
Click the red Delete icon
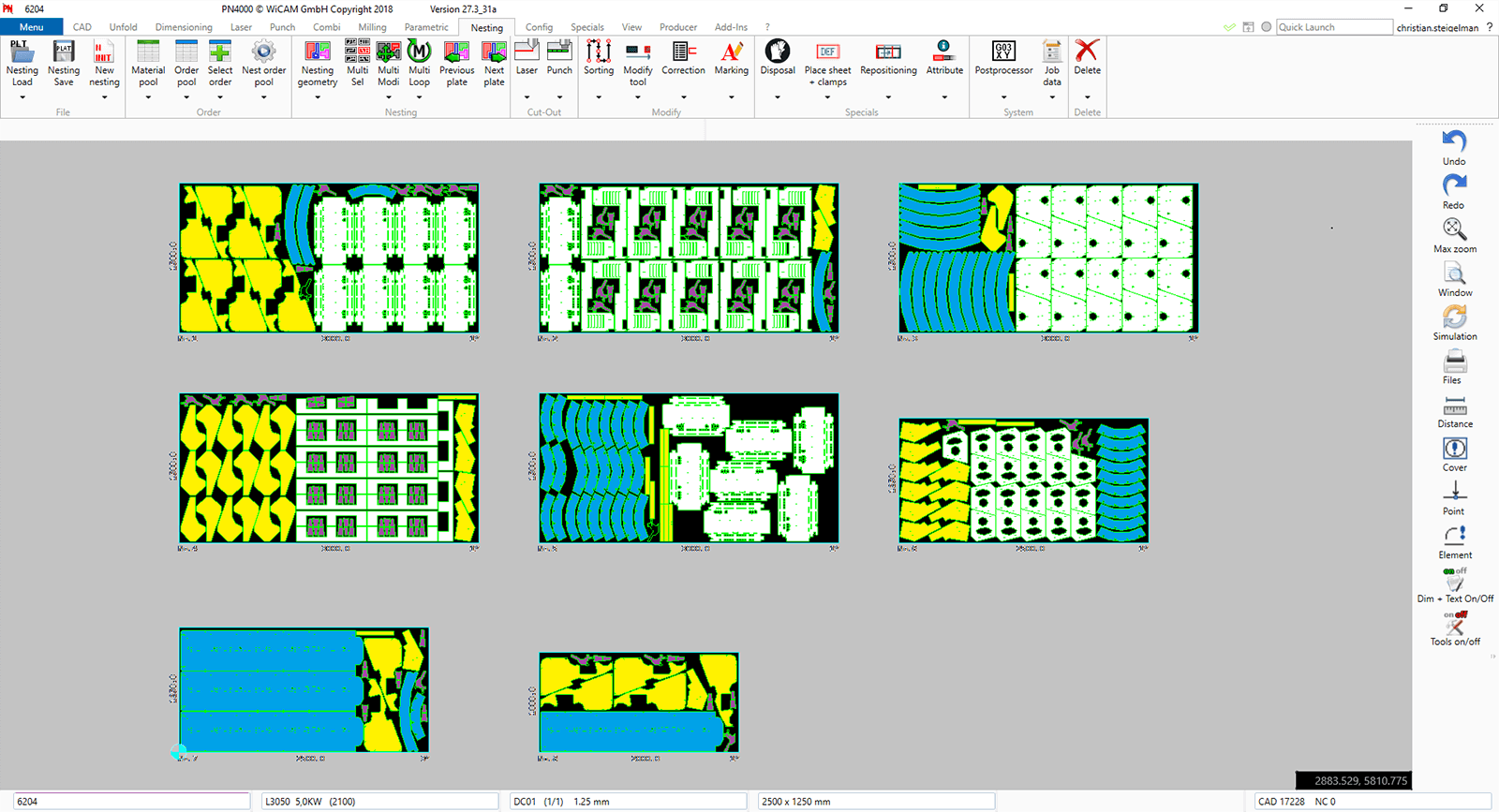[1087, 52]
